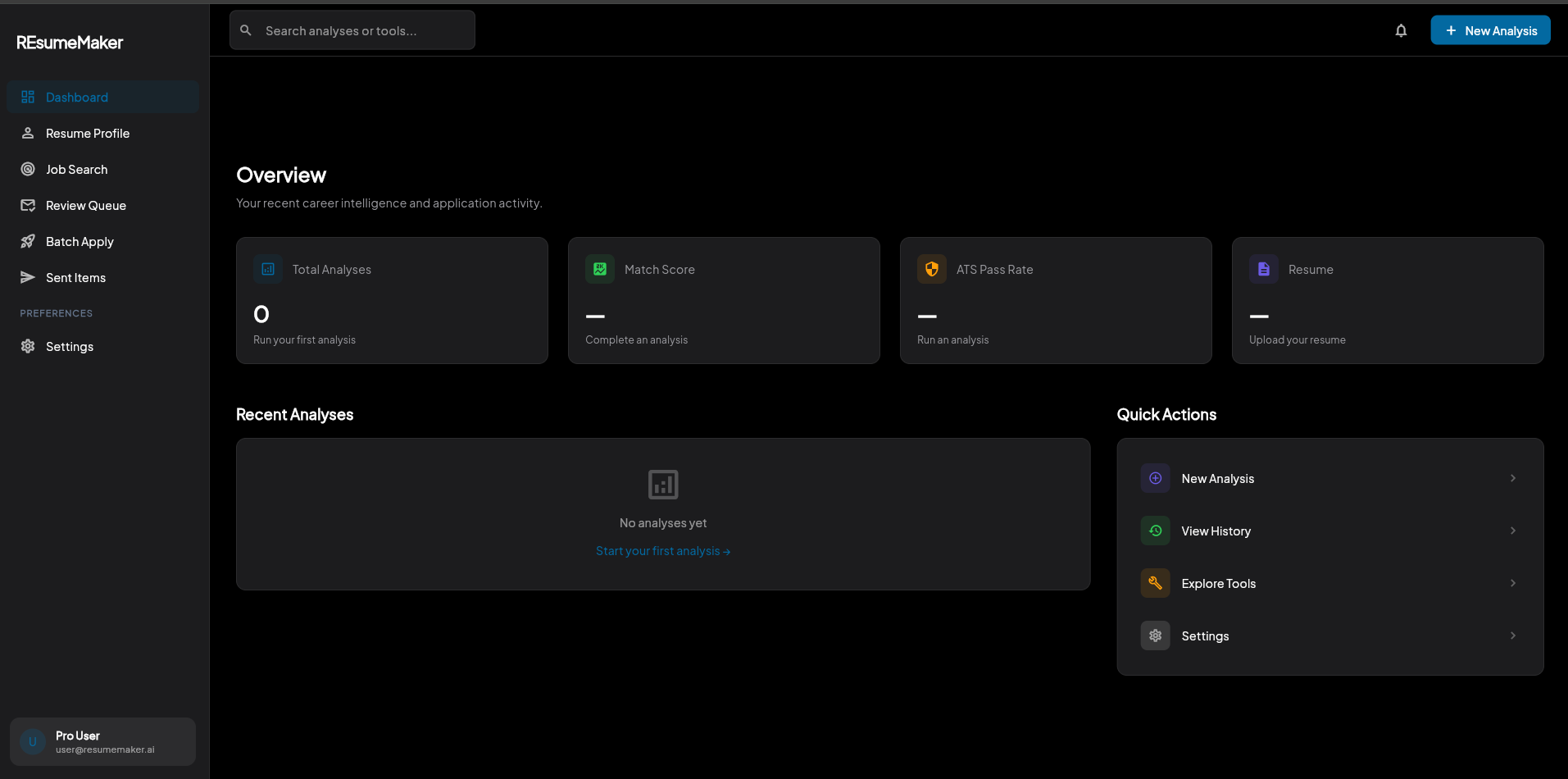Click the Explore Tools wrench icon
Image resolution: width=1568 pixels, height=779 pixels.
pos(1155,583)
